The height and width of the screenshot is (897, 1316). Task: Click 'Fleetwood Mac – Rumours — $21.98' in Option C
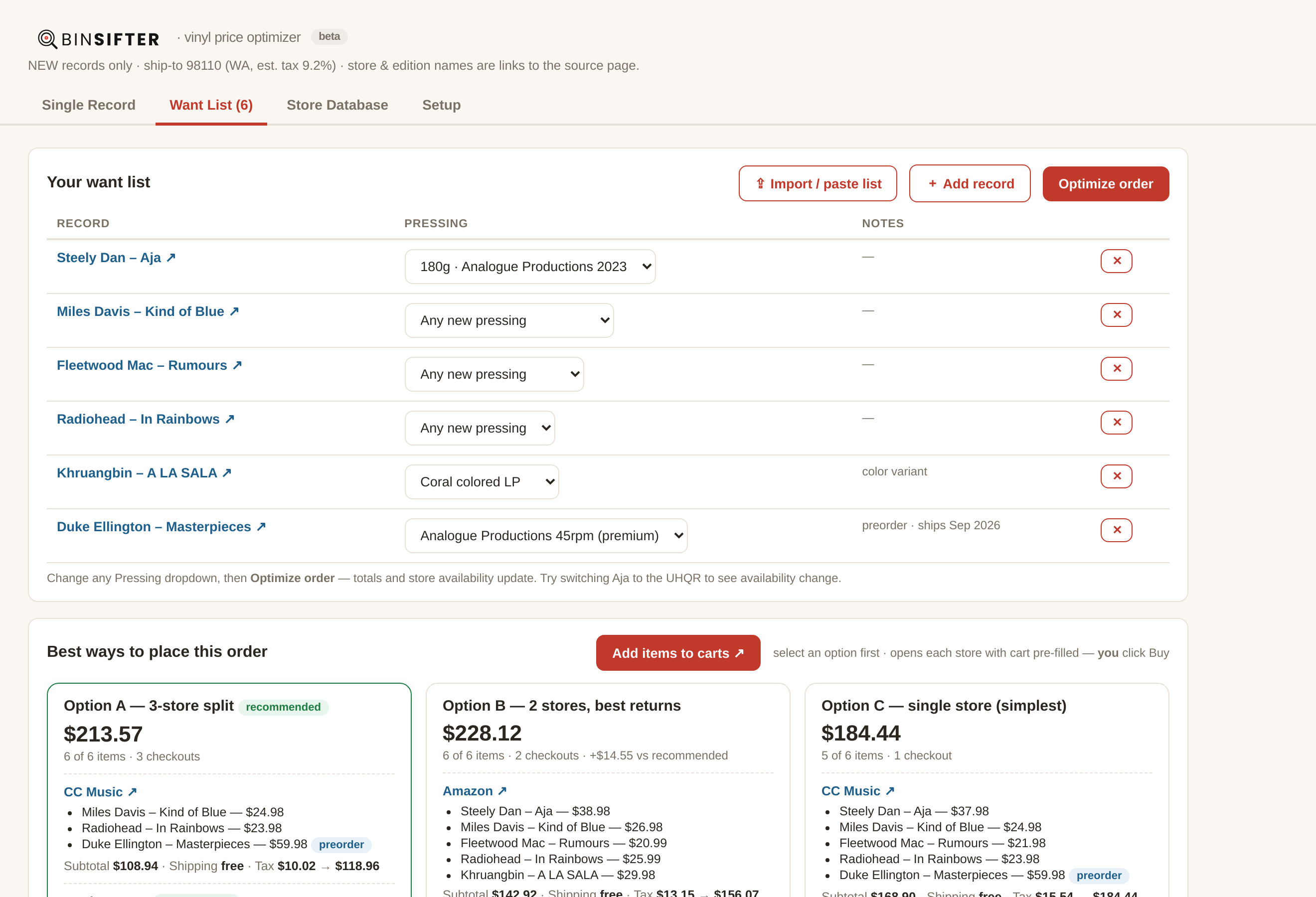coord(942,843)
